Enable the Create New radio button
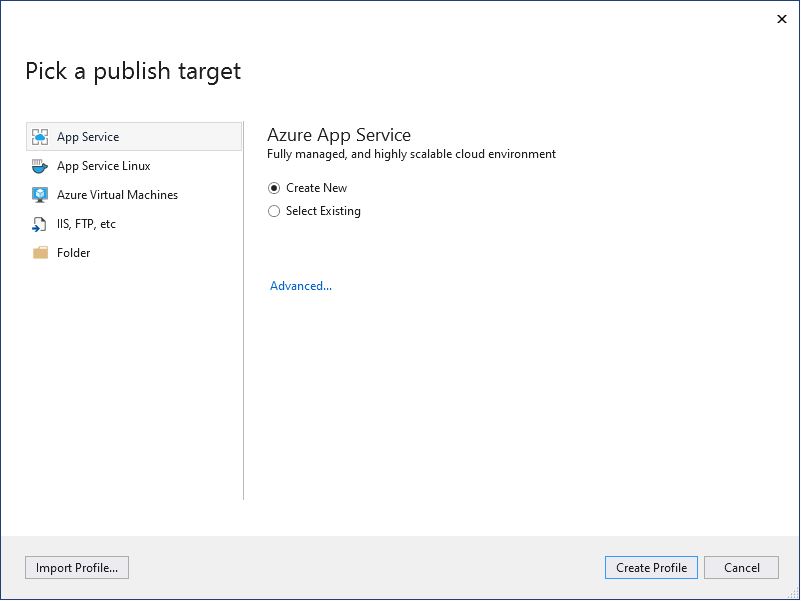This screenshot has height=601, width=801. tap(274, 188)
